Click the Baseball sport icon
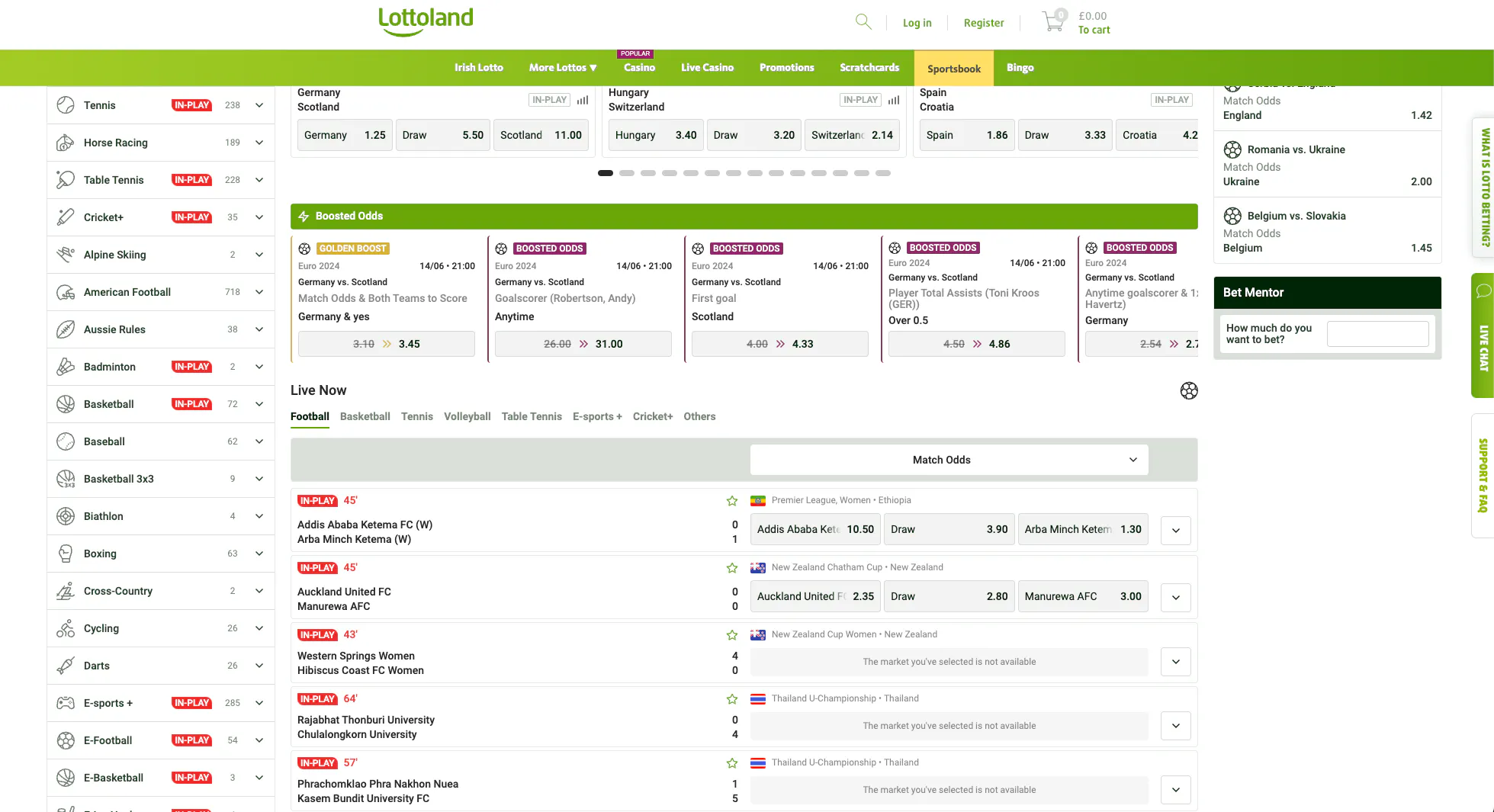Screen dimensions: 1494x812 [x=66, y=441]
